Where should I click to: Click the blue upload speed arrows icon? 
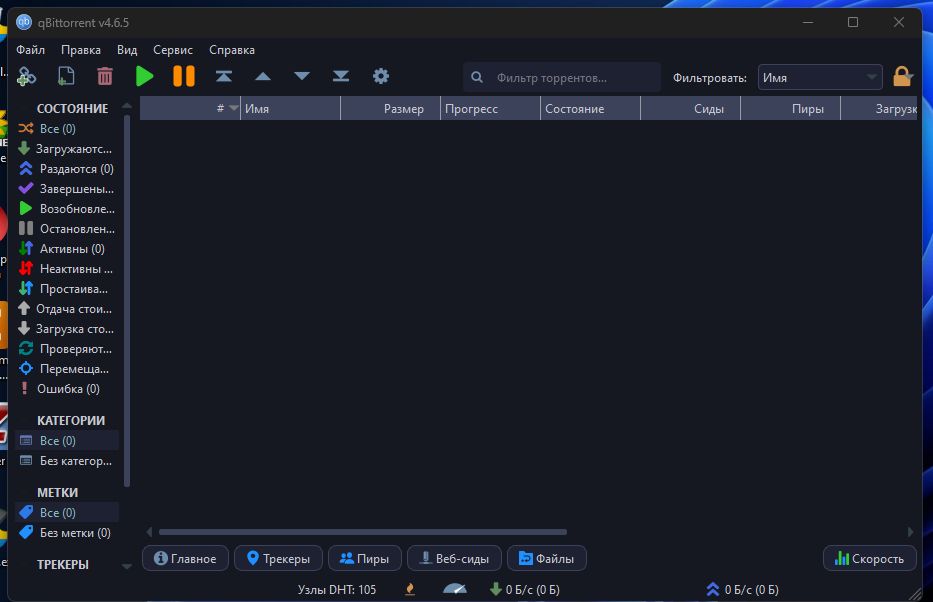(x=713, y=589)
